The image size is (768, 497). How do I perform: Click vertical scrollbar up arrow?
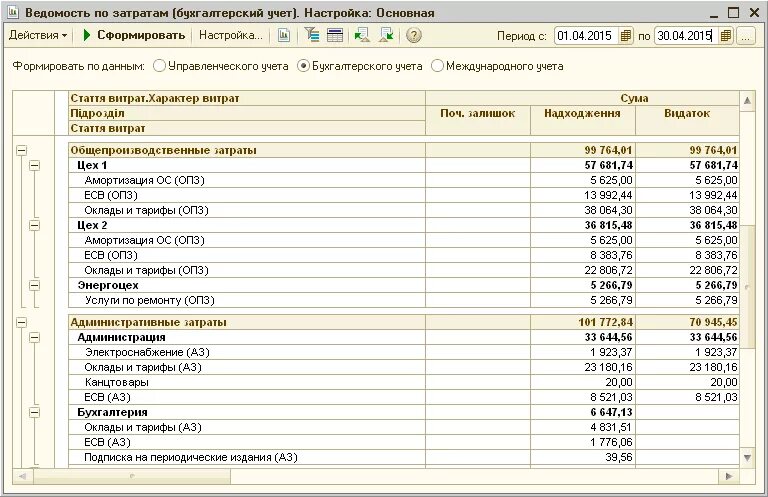tap(747, 101)
